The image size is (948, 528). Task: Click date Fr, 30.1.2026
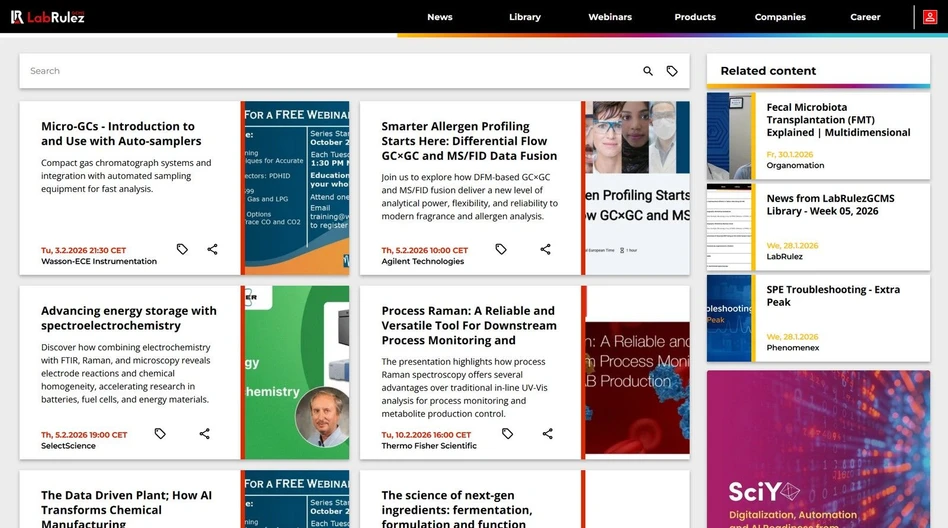click(790, 154)
